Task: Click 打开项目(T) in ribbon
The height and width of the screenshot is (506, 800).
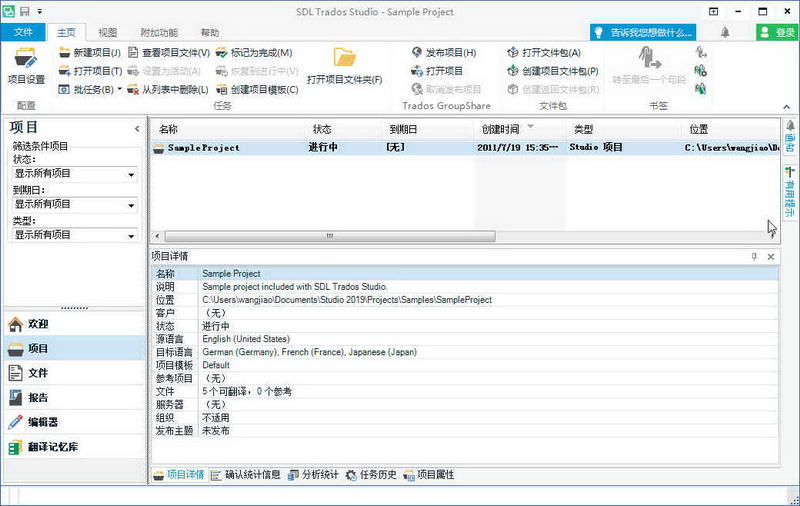Action: (x=90, y=71)
